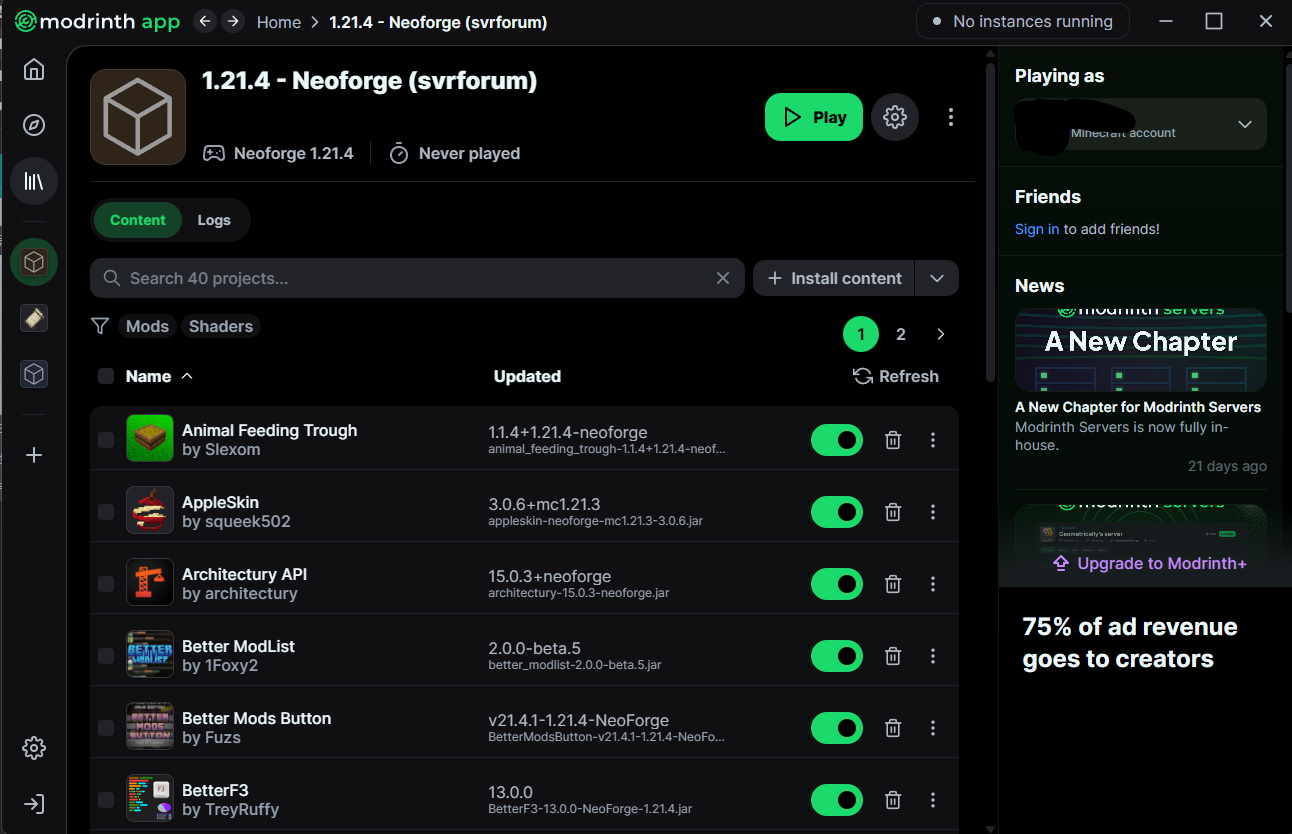1292x834 pixels.
Task: Click the Updated column header
Action: pos(527,376)
